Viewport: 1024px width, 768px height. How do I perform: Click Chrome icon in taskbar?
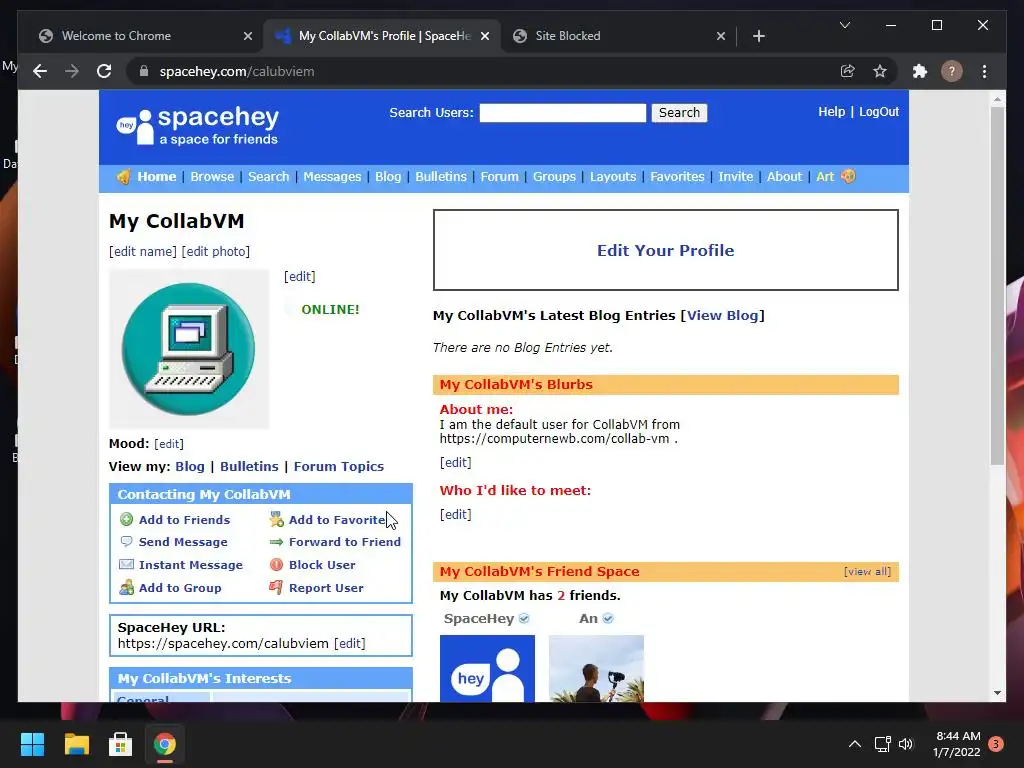point(165,744)
